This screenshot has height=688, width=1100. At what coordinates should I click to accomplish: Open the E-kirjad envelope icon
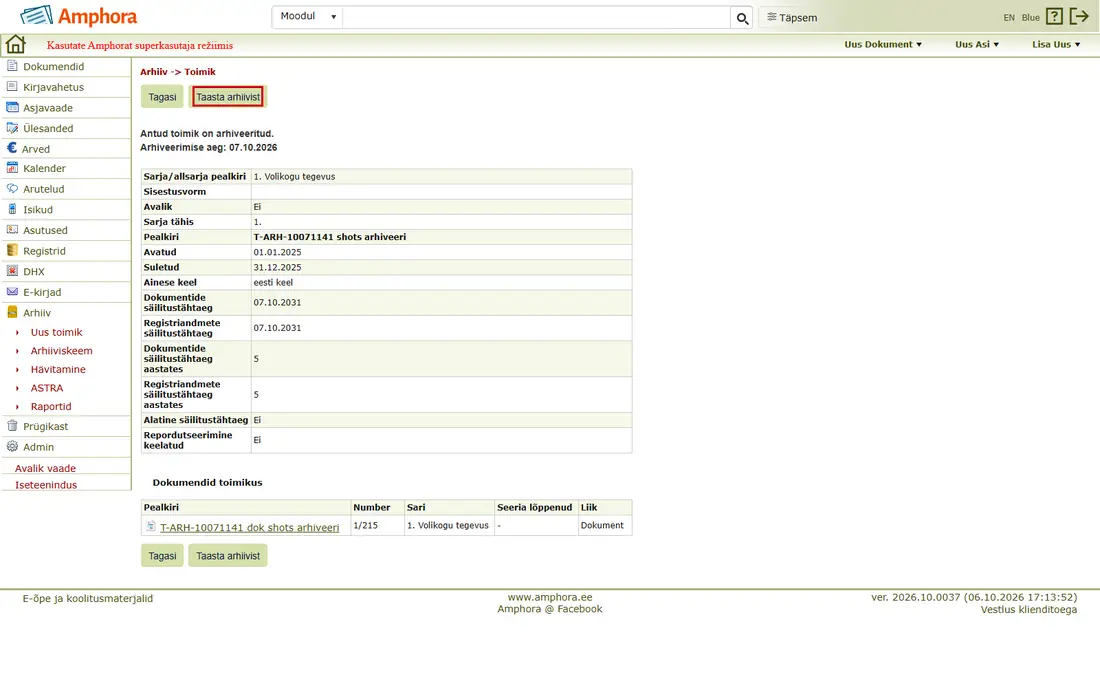12,291
